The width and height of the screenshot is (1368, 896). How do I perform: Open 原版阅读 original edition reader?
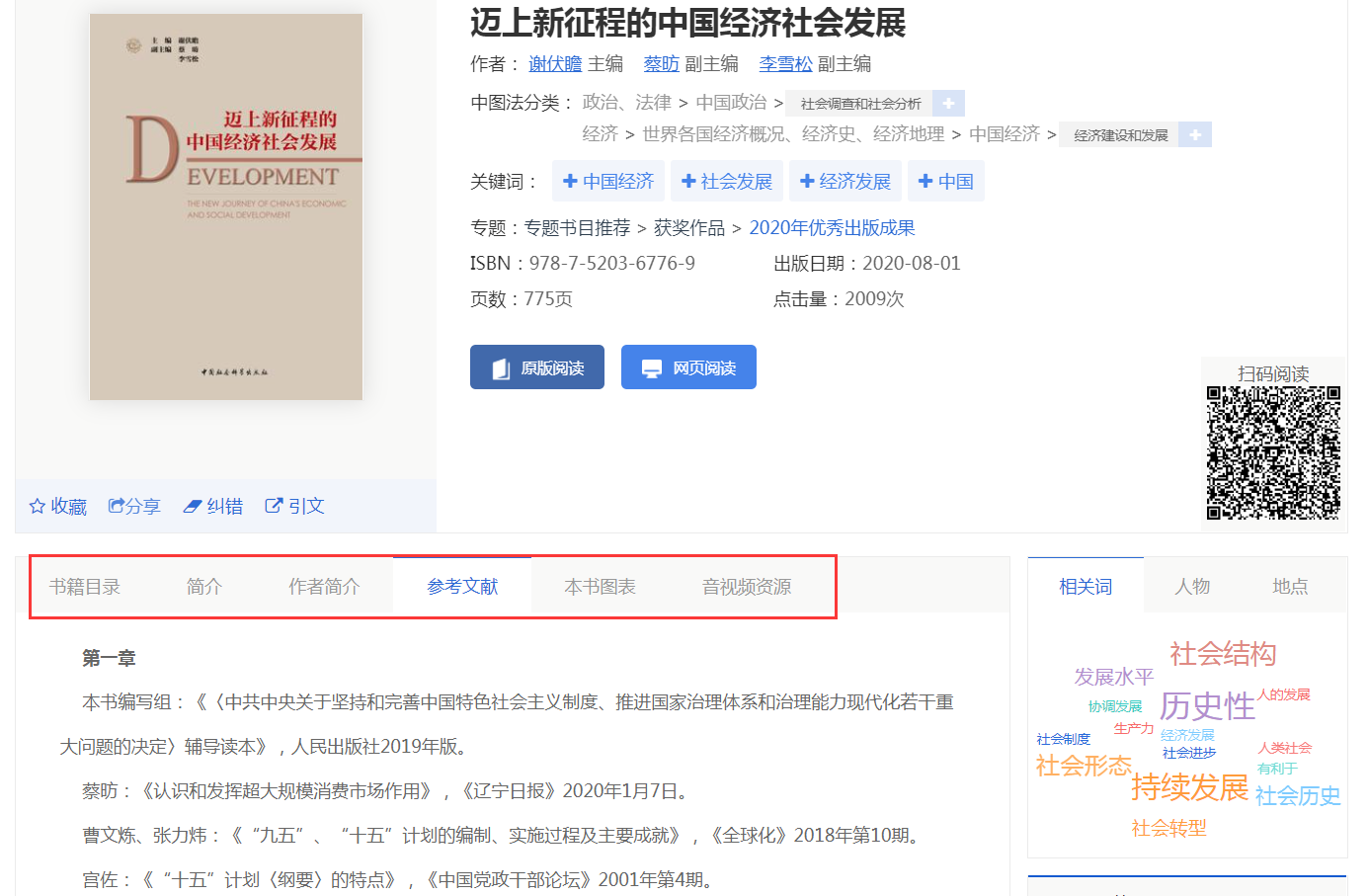(537, 367)
